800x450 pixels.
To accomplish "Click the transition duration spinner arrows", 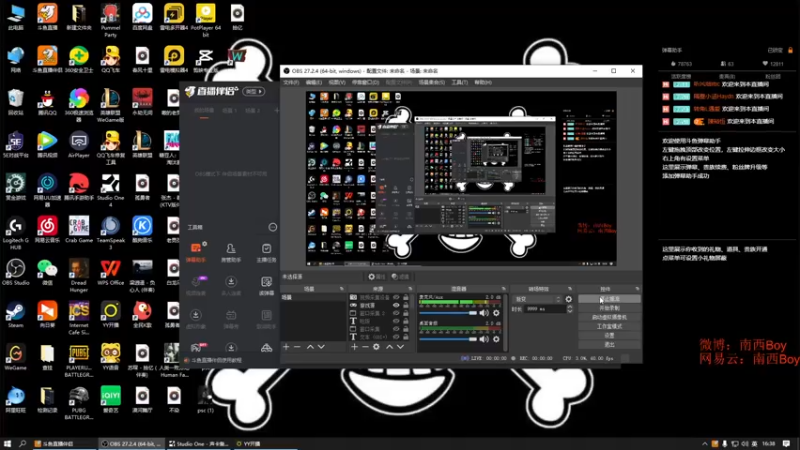I will 569,309.
